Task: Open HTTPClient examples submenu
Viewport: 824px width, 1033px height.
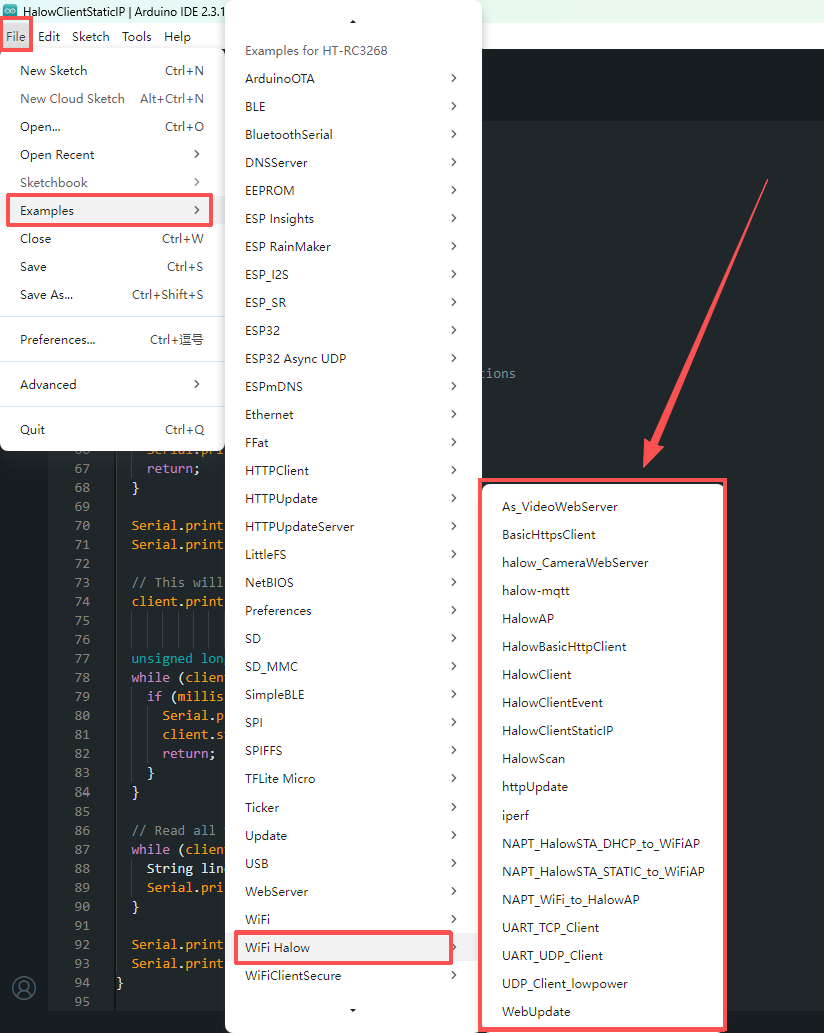Action: 353,470
